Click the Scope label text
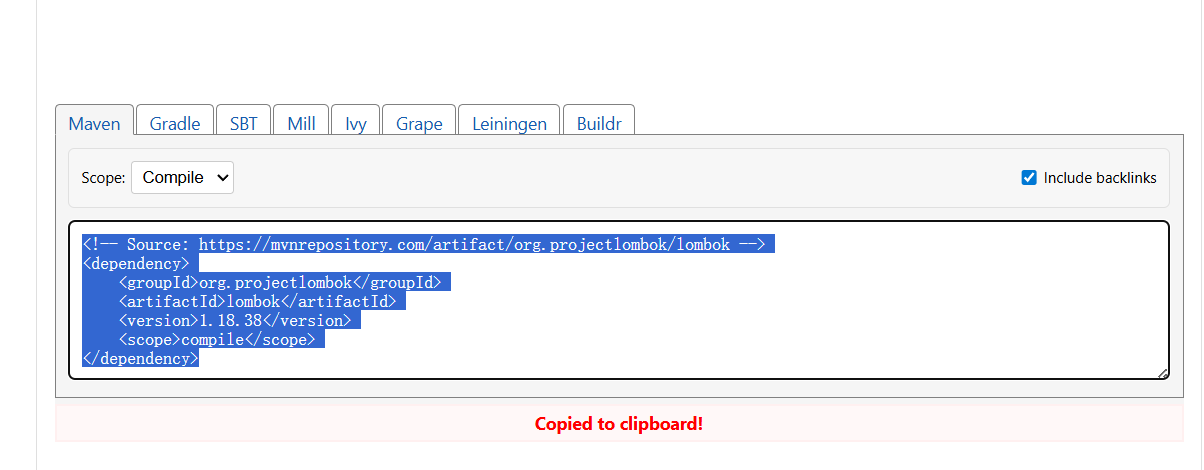The height and width of the screenshot is (470, 1204). click(x=103, y=178)
